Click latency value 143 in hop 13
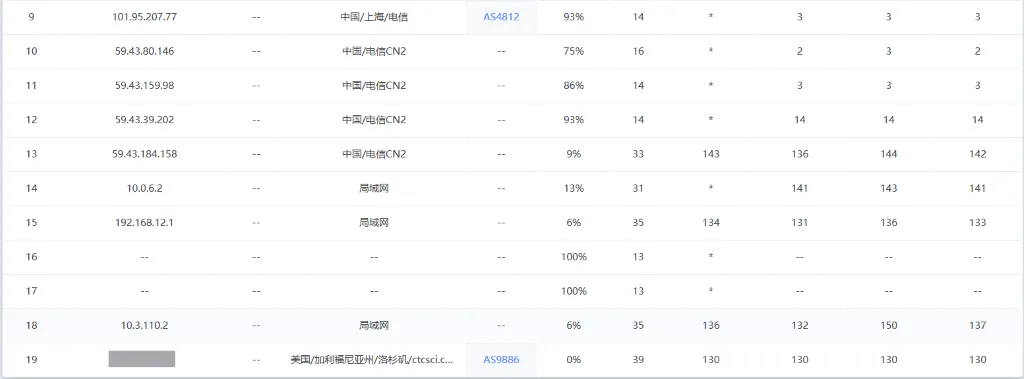 [711, 154]
